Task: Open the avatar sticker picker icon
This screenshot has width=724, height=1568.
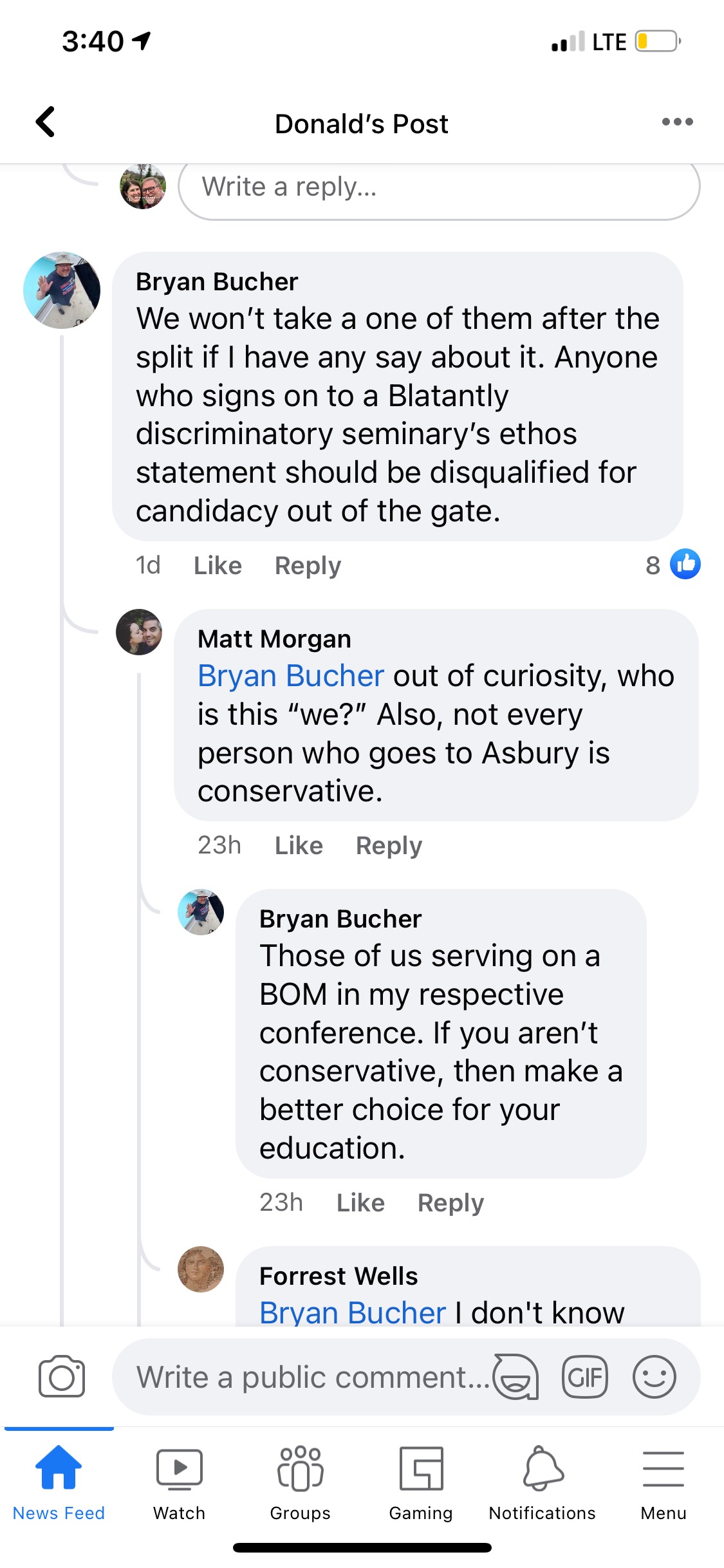Action: point(515,1377)
